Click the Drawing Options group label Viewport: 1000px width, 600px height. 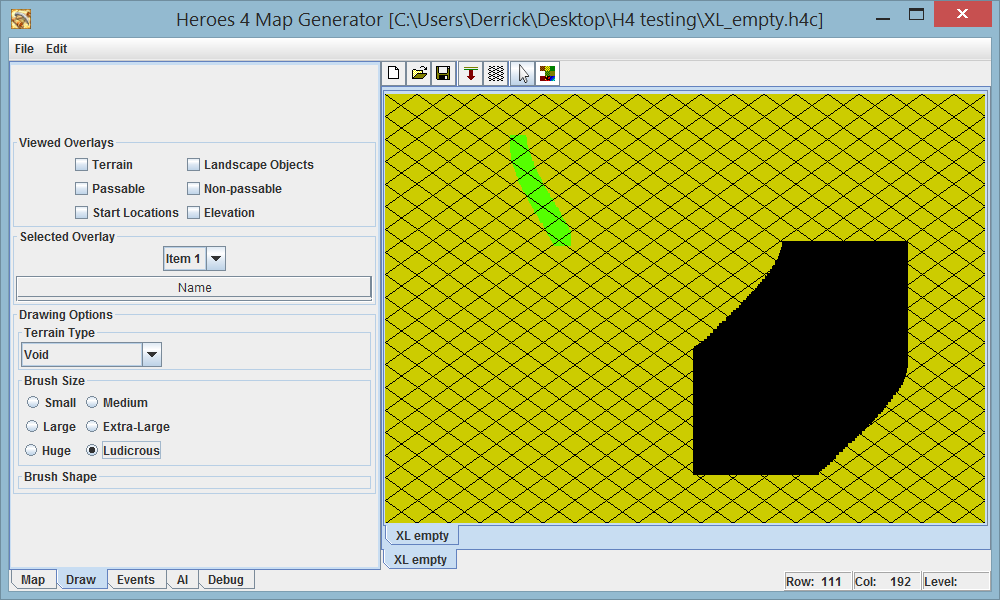coord(66,314)
